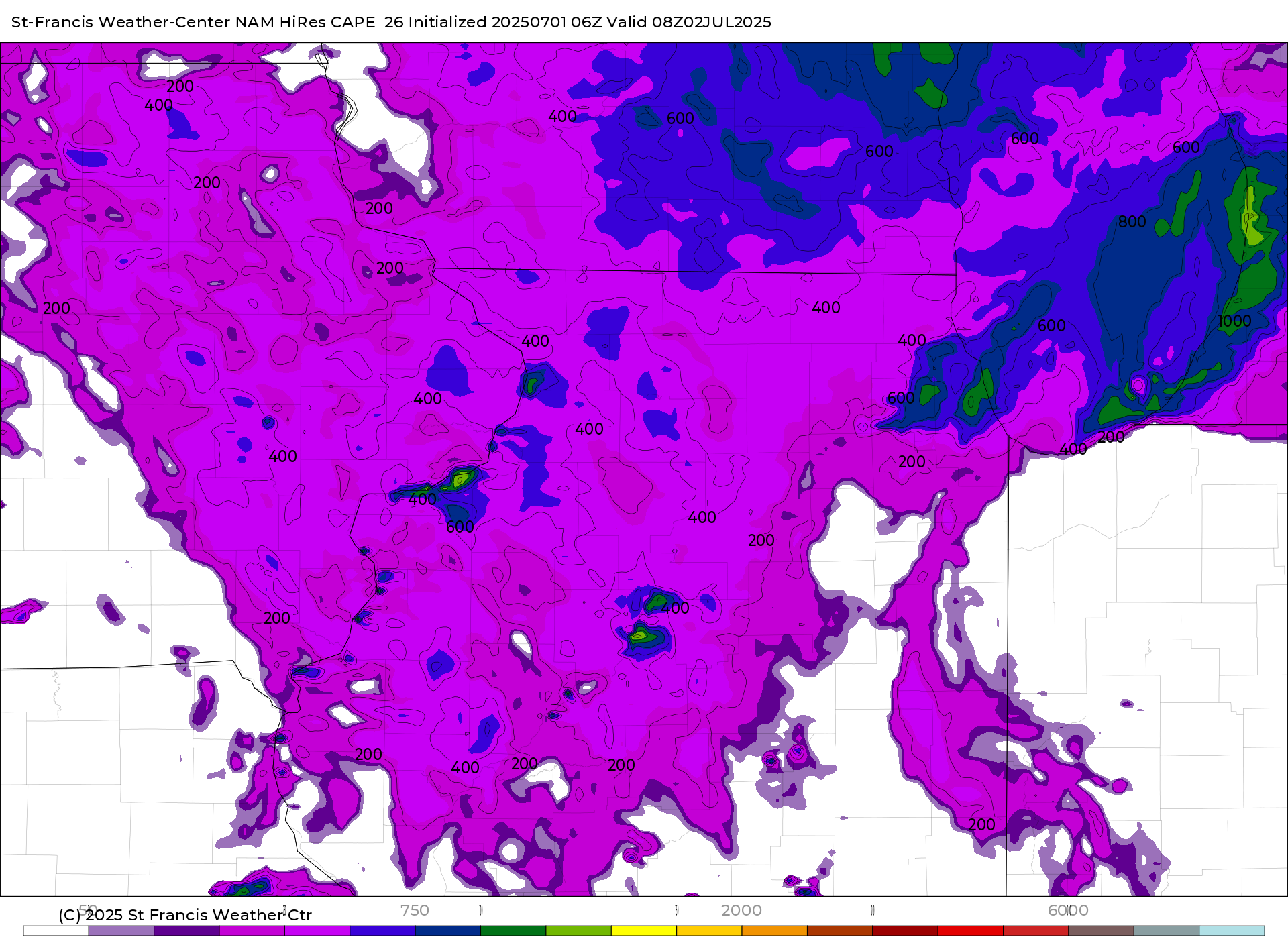The image size is (1288, 939).
Task: Choose the golden yellow swatch beside bright yellow
Action: pyautogui.click(x=709, y=931)
